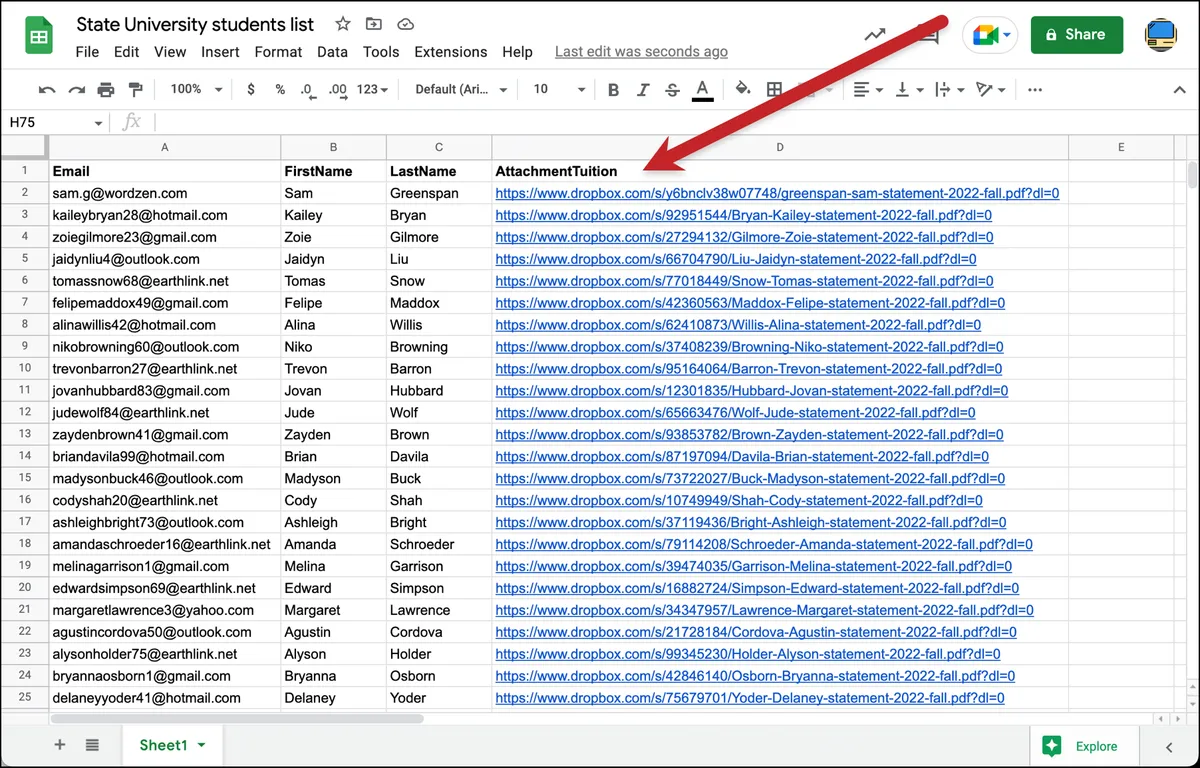Check the cloud document status icon
Screen dimensions: 1200x768
pyautogui.click(x=405, y=24)
